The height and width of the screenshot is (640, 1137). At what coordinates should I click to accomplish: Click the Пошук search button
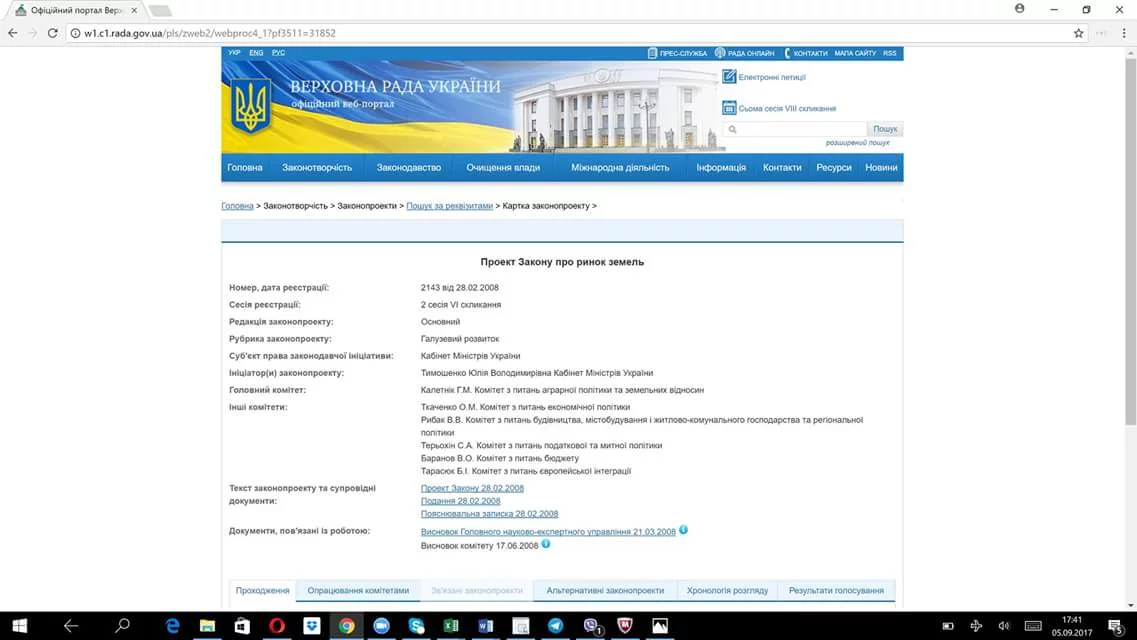pos(885,129)
